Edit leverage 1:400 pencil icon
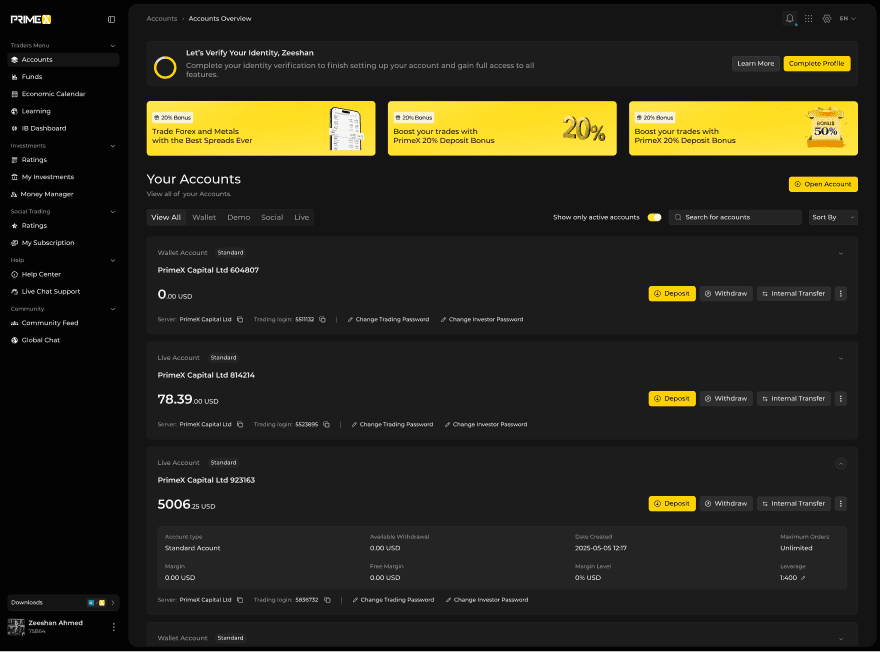Viewport: 880px width, 652px height. (803, 578)
